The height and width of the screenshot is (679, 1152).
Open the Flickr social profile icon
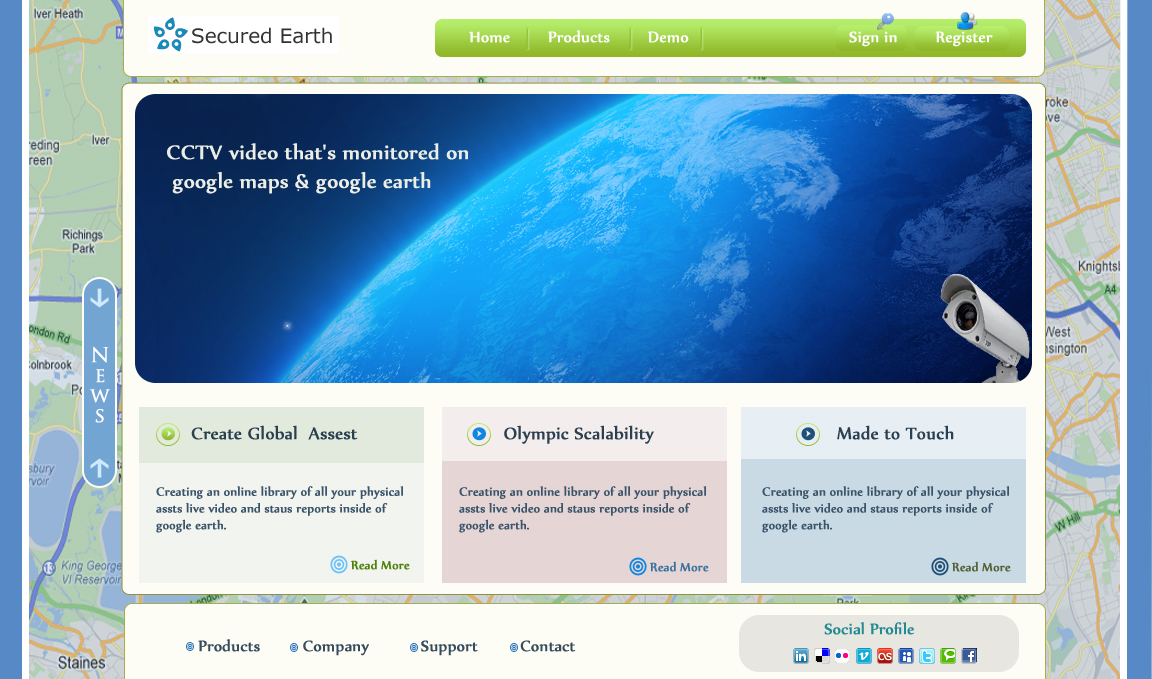click(x=843, y=655)
